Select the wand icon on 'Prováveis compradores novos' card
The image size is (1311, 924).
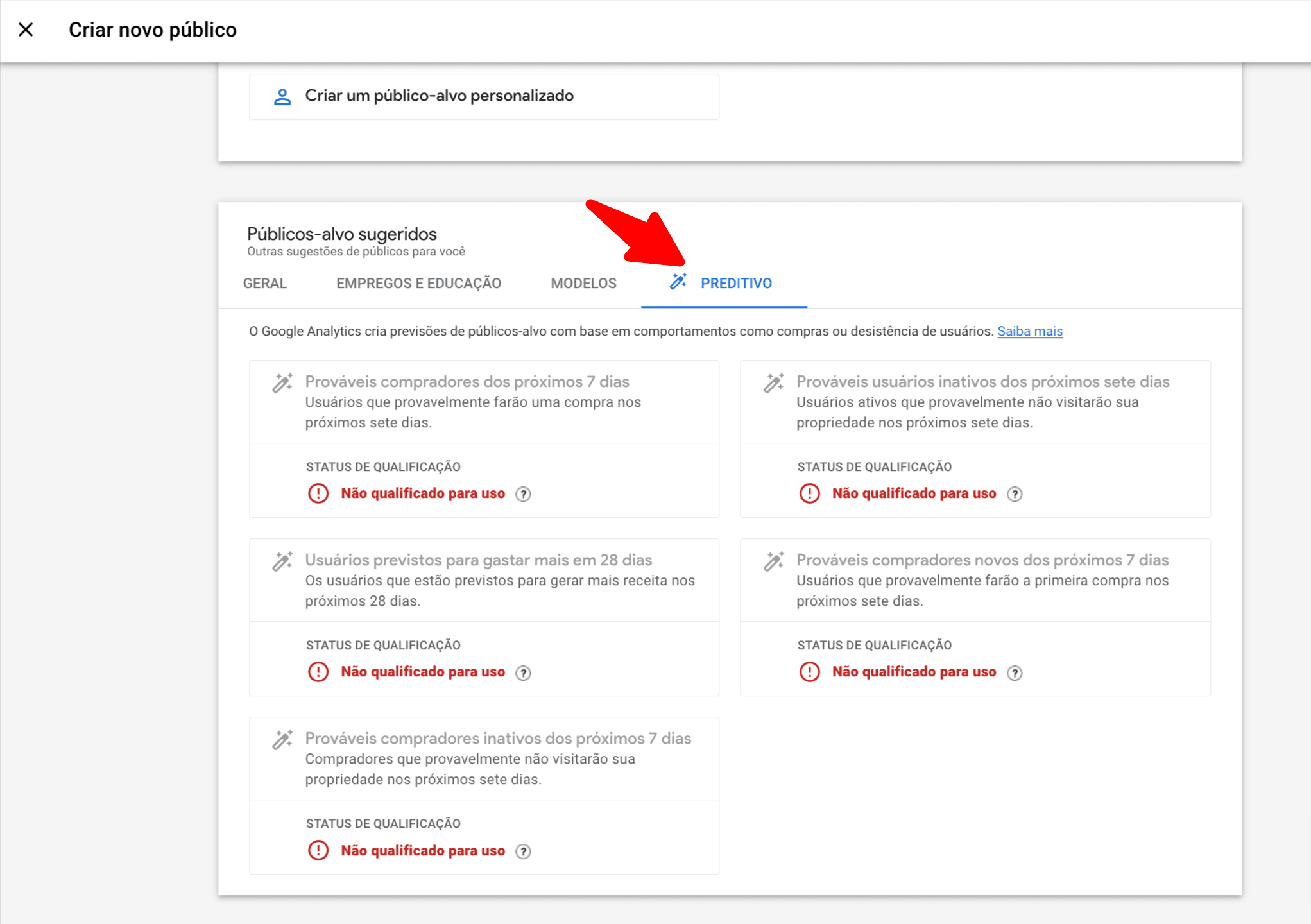773,561
